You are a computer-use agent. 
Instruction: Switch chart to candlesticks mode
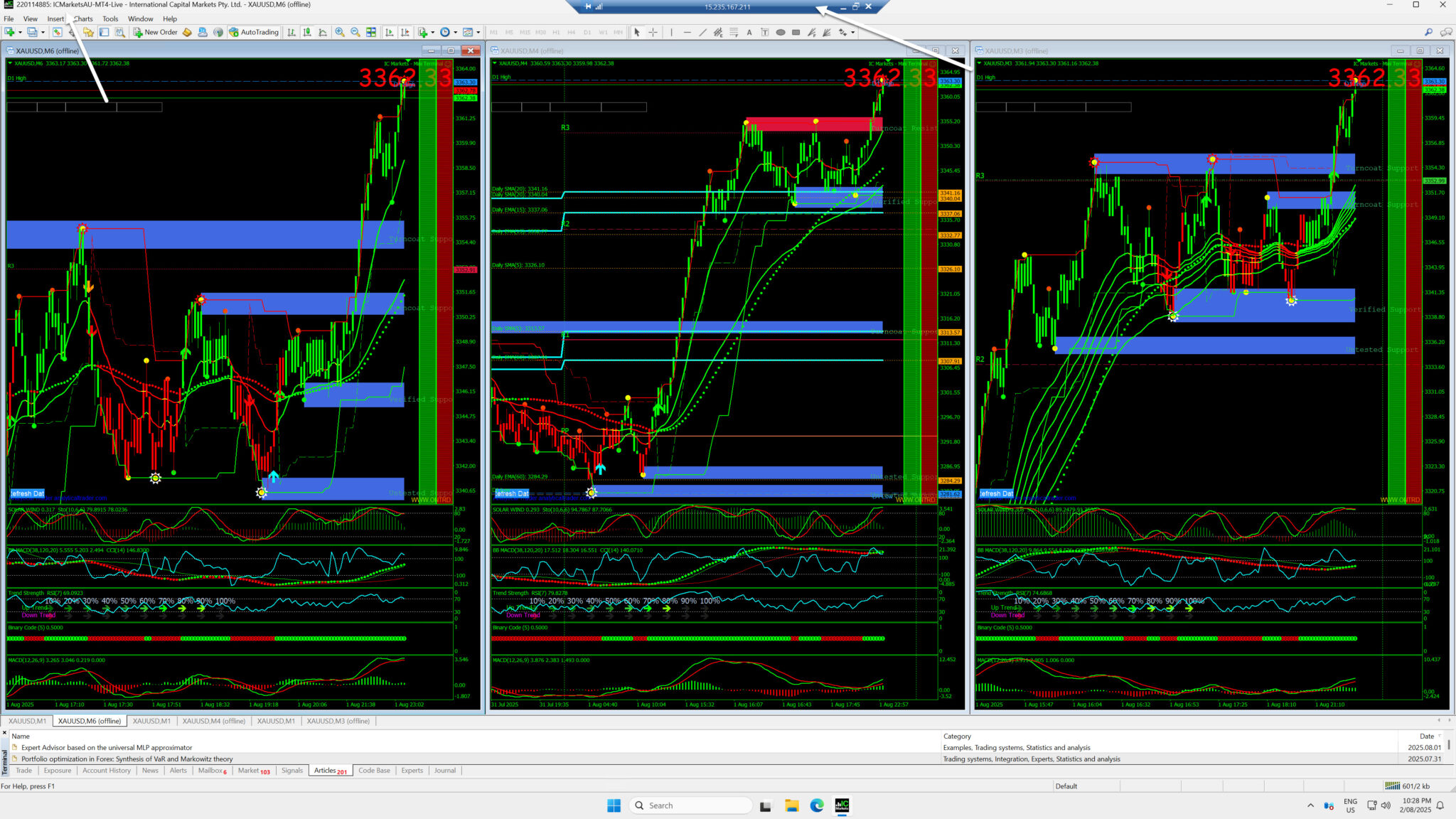point(307,32)
